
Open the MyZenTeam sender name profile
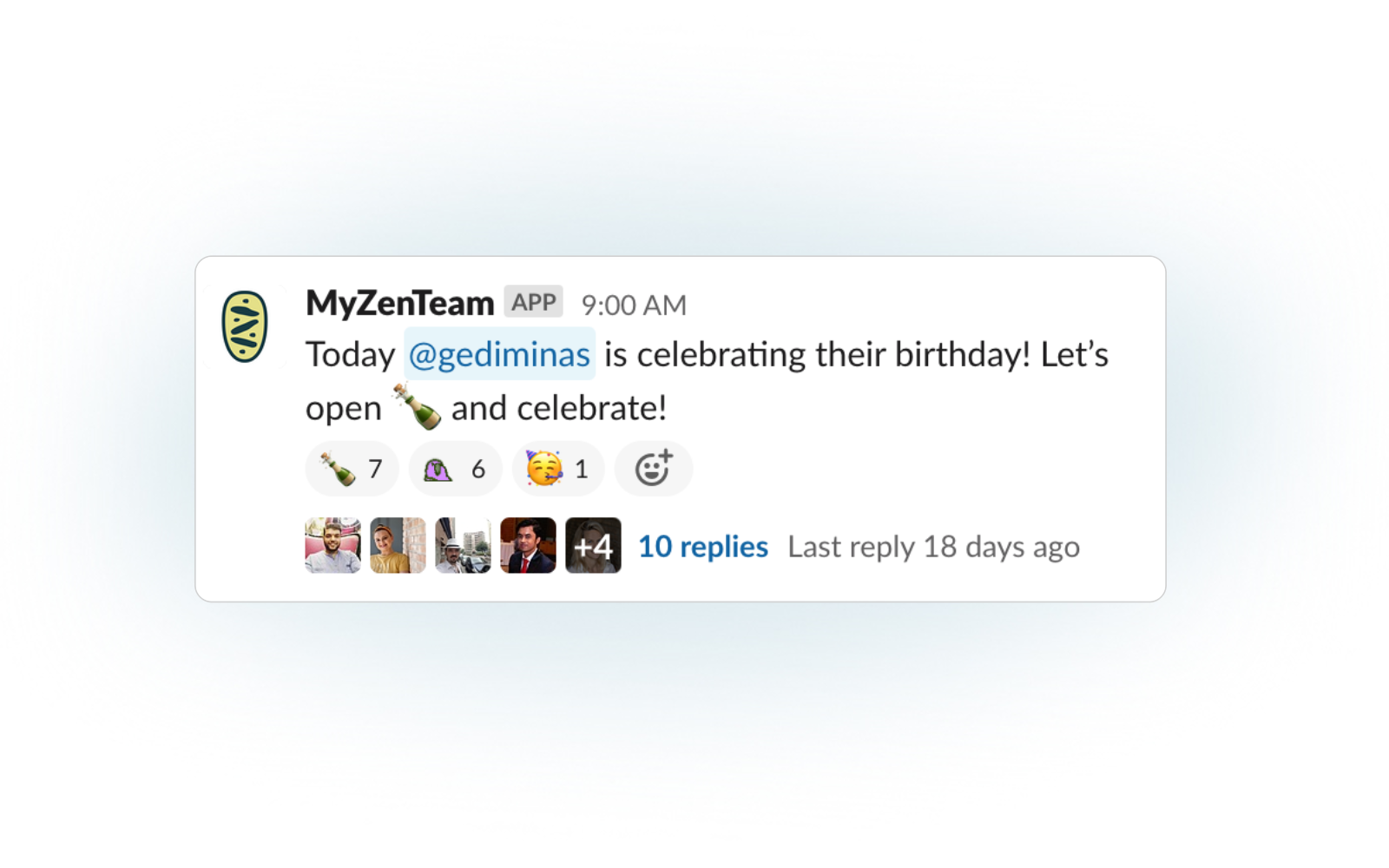coord(399,303)
